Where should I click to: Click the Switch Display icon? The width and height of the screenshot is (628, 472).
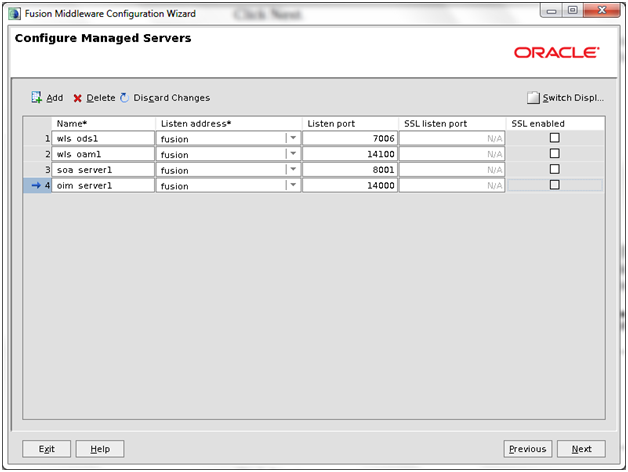click(533, 98)
